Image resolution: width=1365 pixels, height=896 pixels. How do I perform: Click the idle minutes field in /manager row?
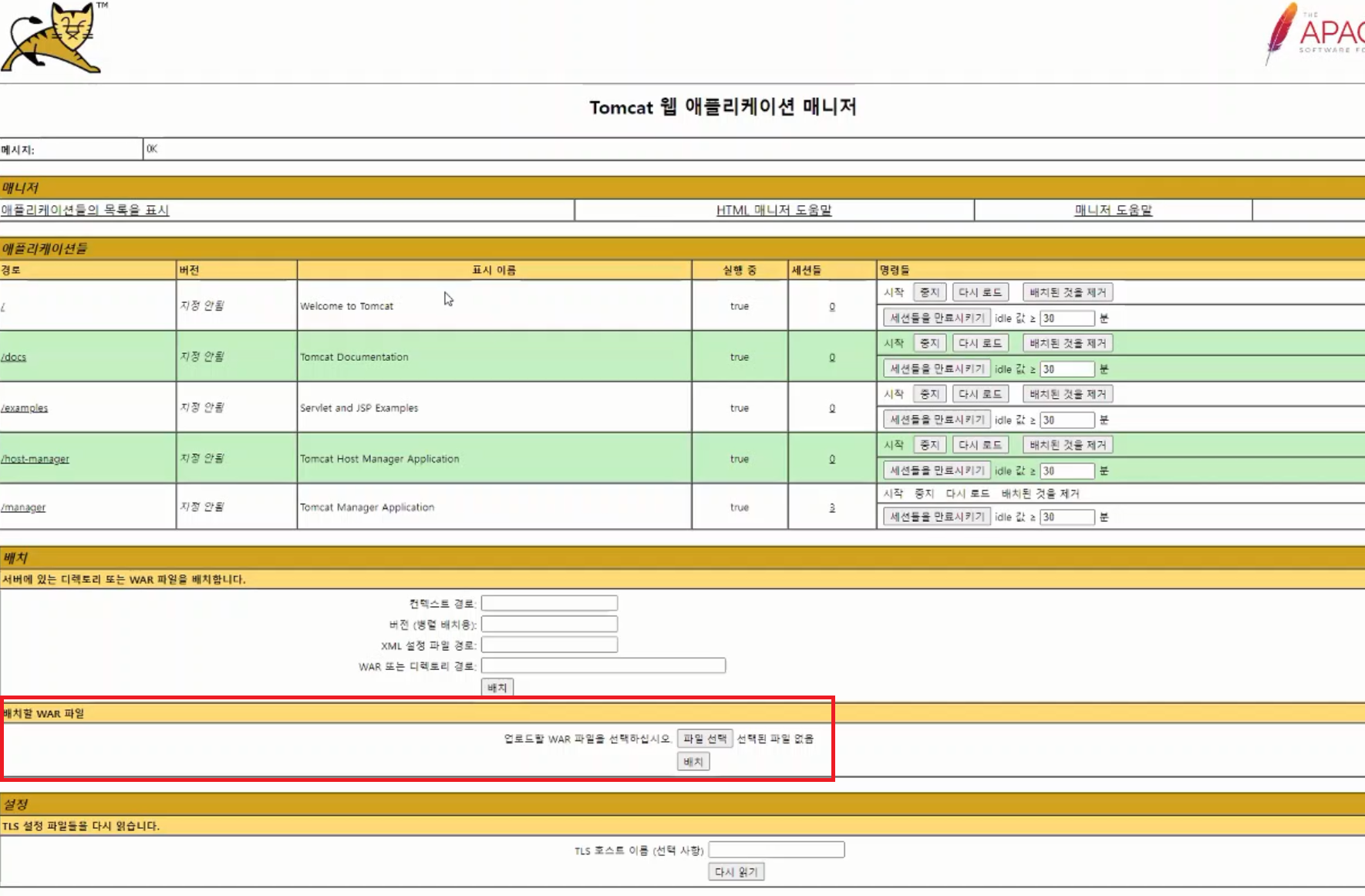click(x=1067, y=517)
